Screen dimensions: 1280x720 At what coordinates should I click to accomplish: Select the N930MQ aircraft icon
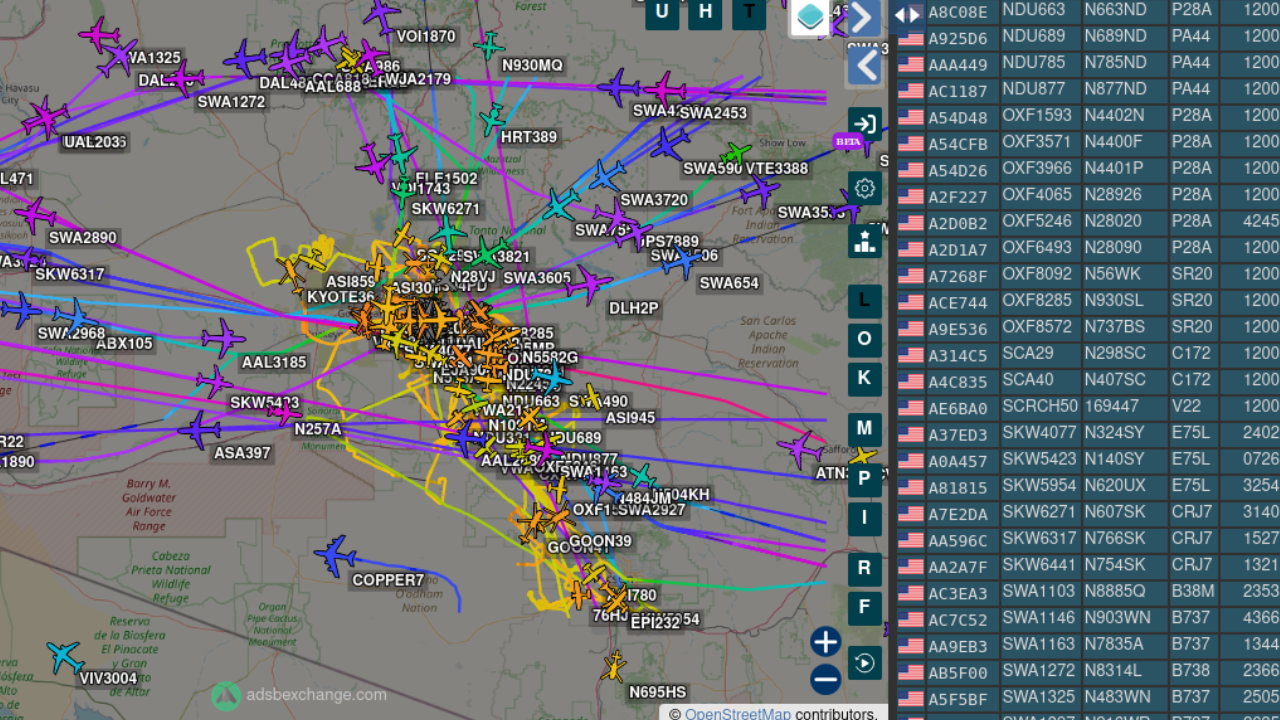click(489, 45)
